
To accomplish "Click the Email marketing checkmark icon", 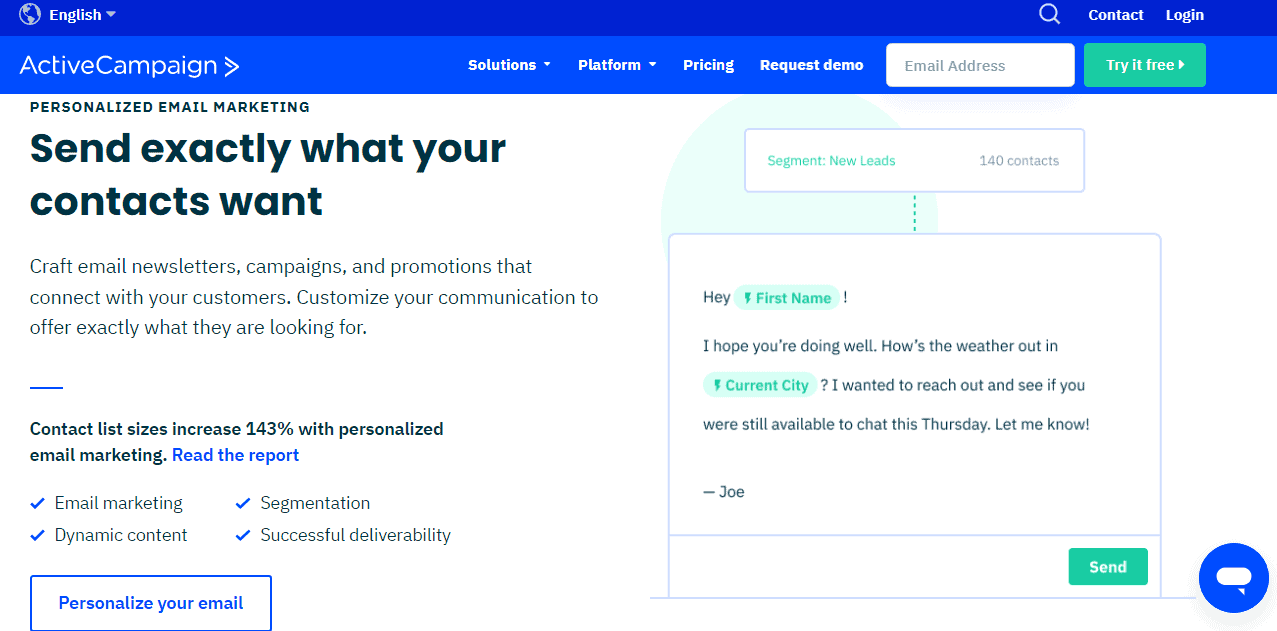I will tap(38, 503).
